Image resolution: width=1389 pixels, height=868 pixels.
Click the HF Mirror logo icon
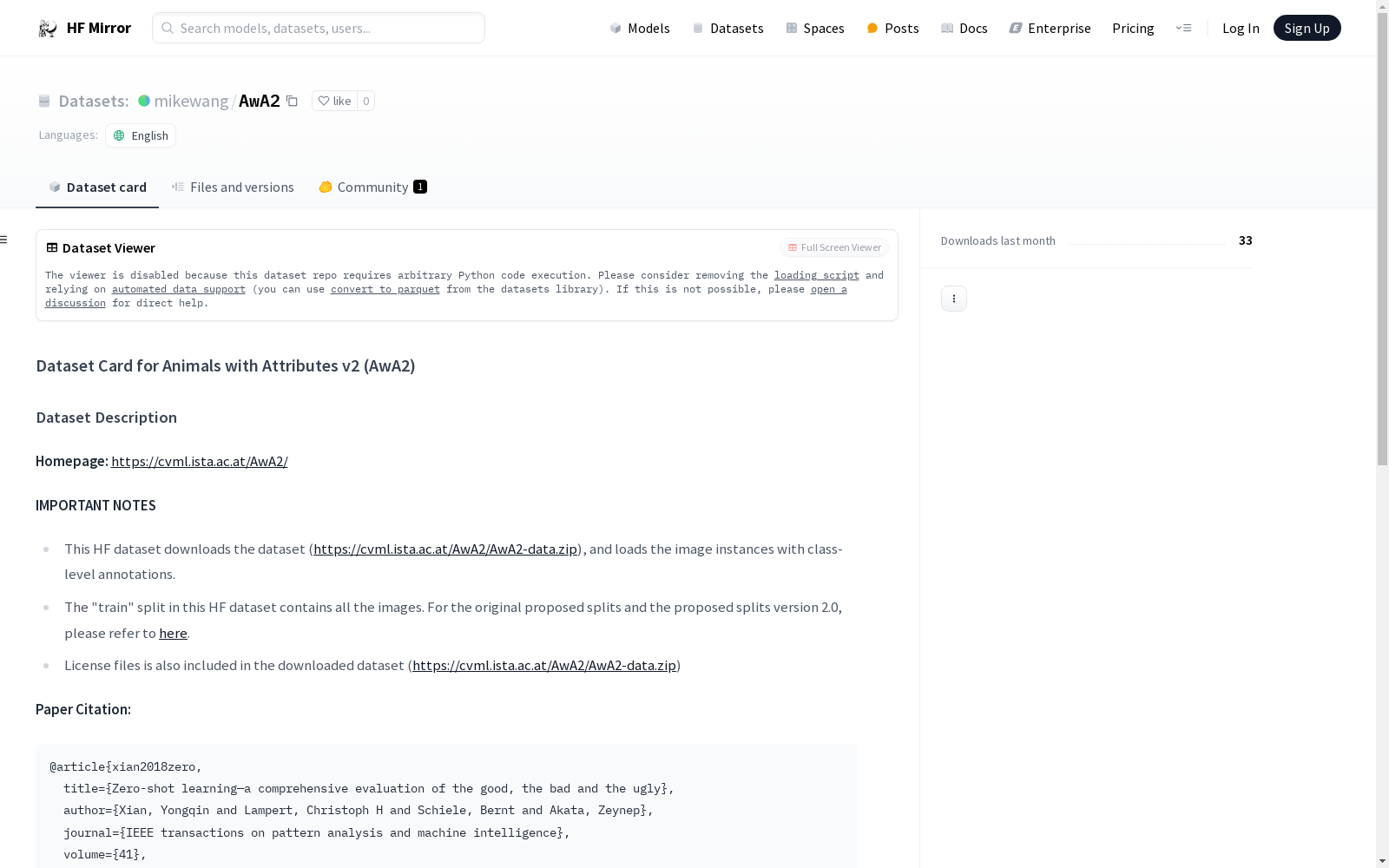(48, 28)
